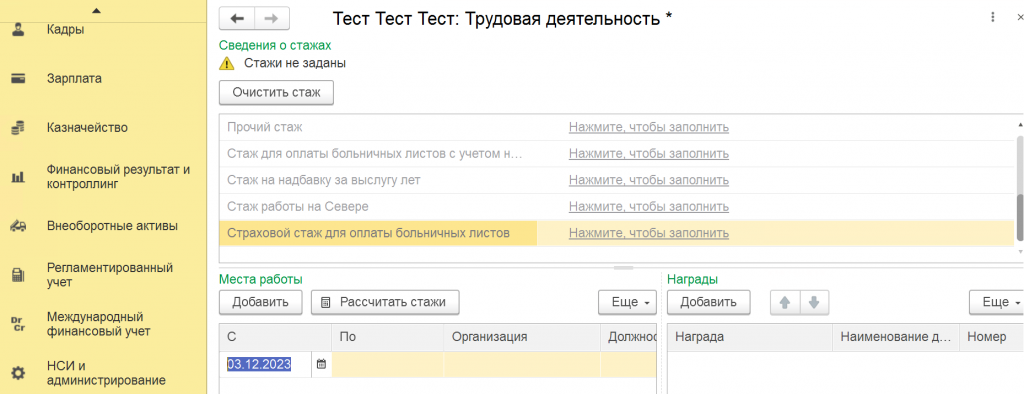This screenshot has height=394, width=1024.
Task: Move award down with the down arrow
Action: [814, 303]
